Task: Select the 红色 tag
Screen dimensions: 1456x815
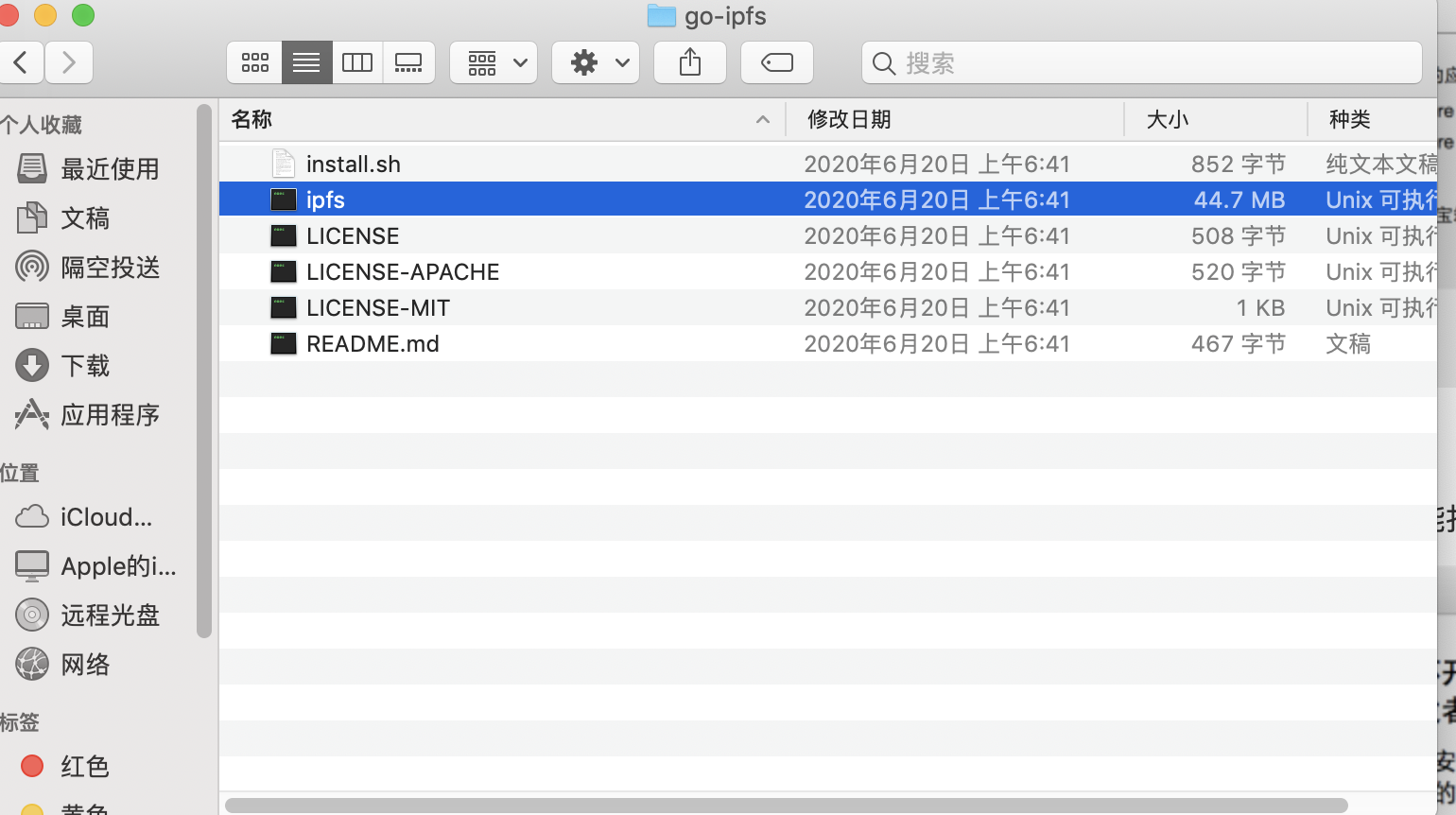Action: (84, 767)
